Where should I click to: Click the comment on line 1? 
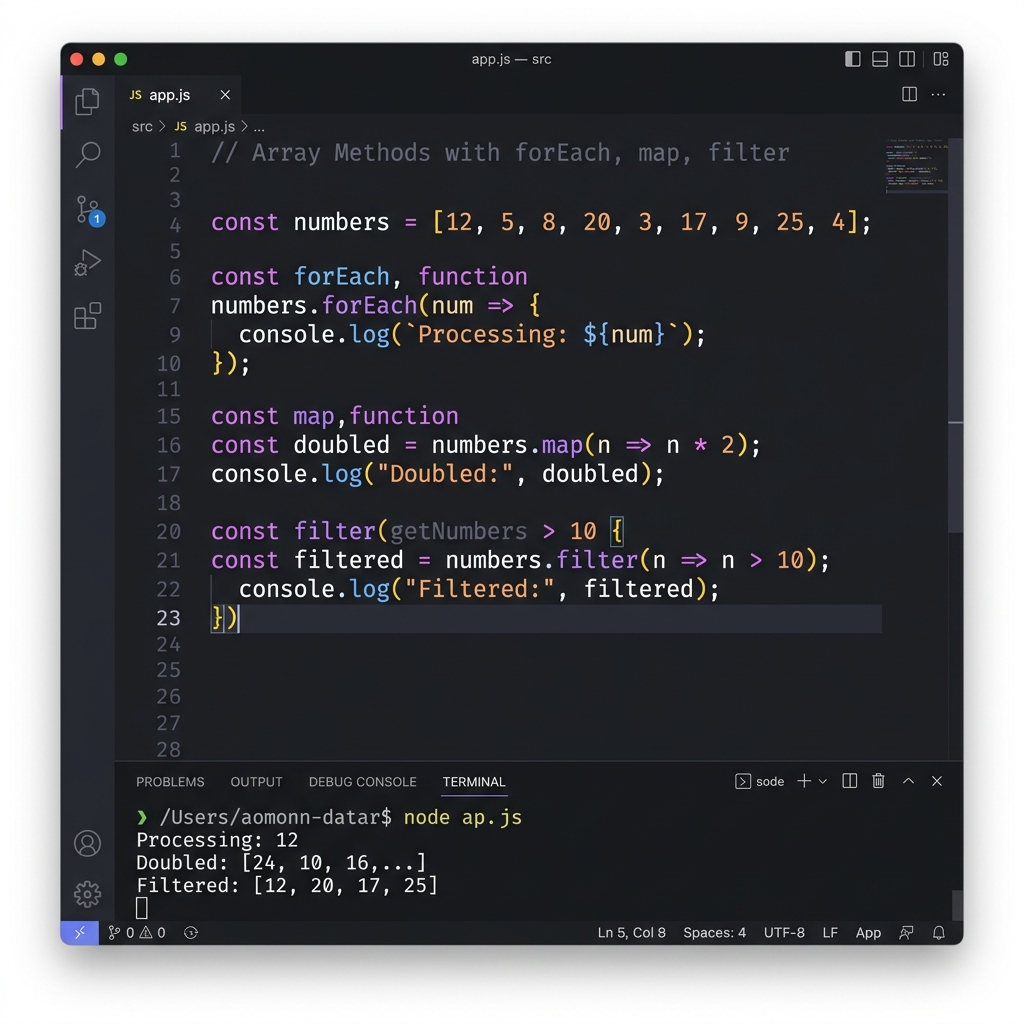click(500, 153)
